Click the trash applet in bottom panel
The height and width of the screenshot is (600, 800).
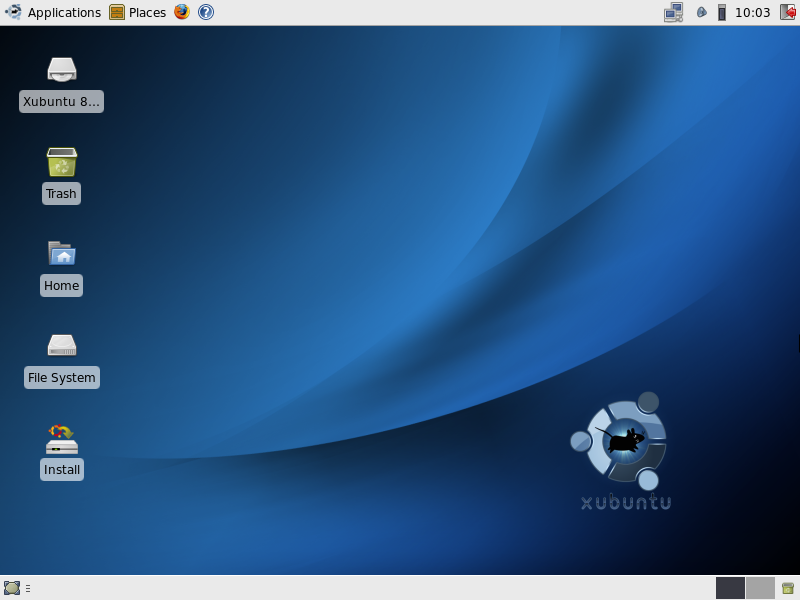tap(788, 588)
